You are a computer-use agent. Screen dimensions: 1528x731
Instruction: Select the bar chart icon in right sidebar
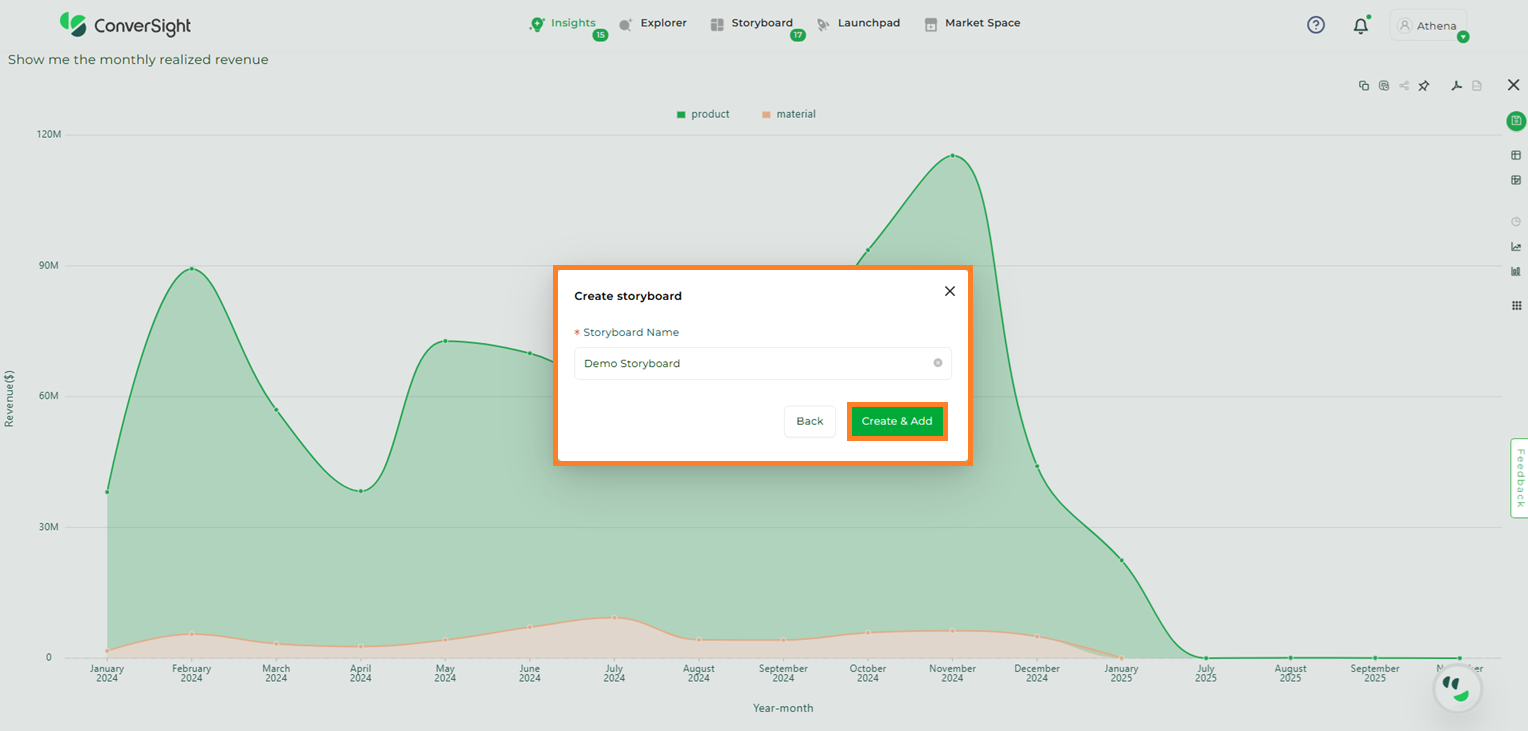tap(1516, 271)
